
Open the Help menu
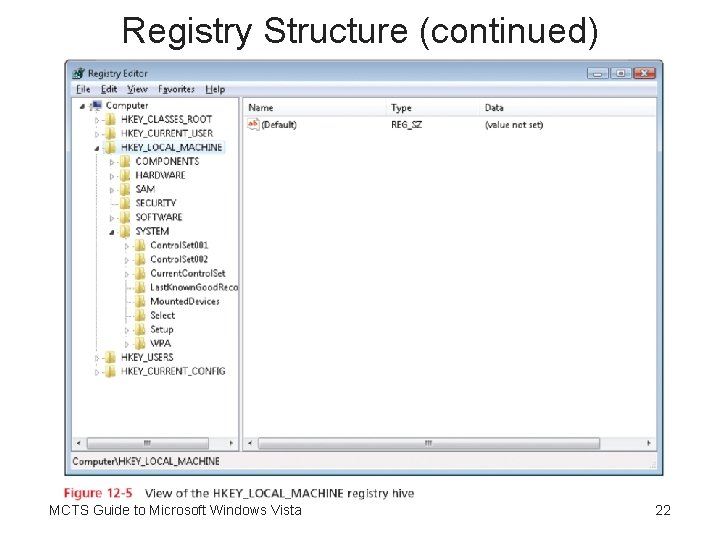215,89
